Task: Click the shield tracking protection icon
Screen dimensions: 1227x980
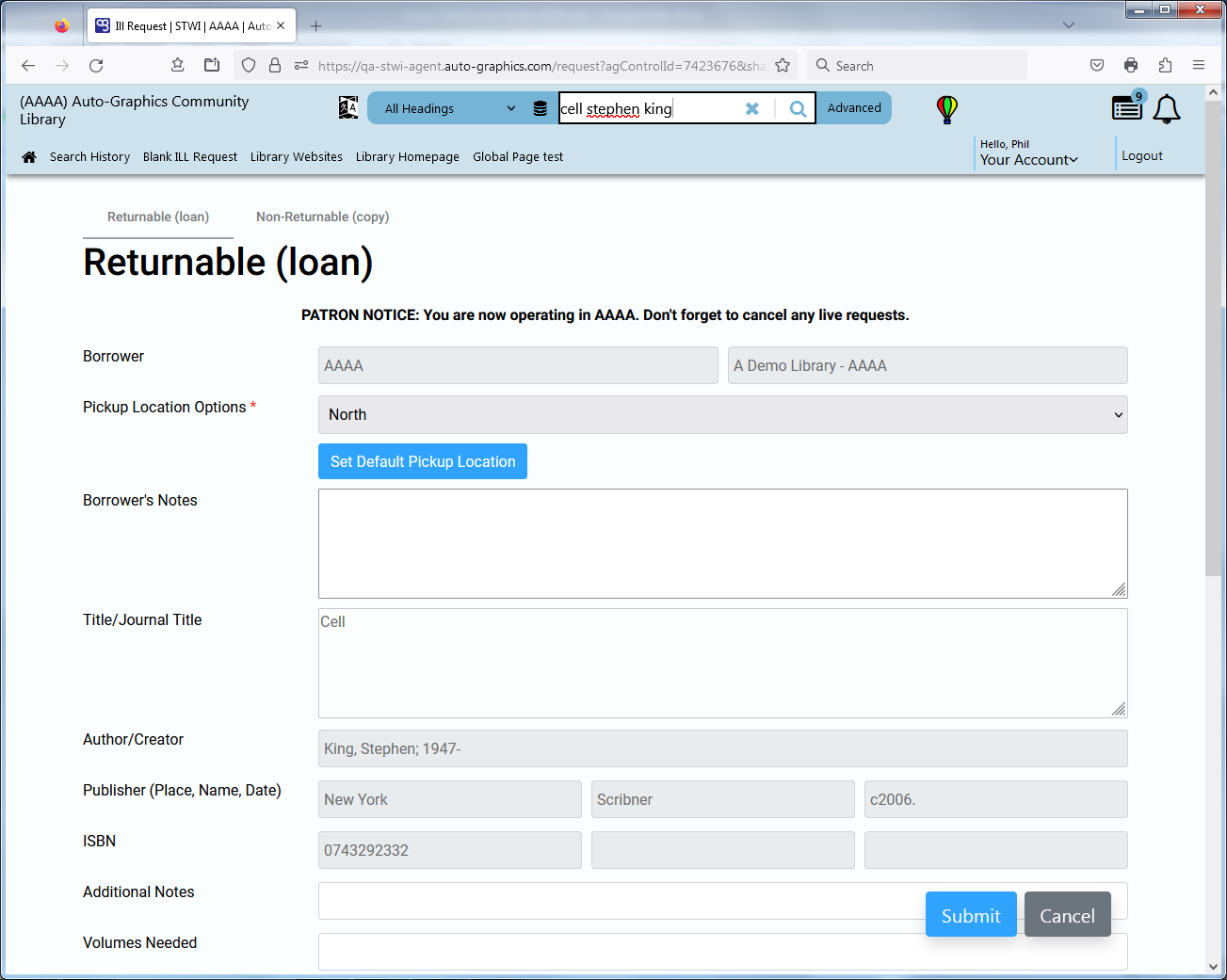Action: (249, 65)
